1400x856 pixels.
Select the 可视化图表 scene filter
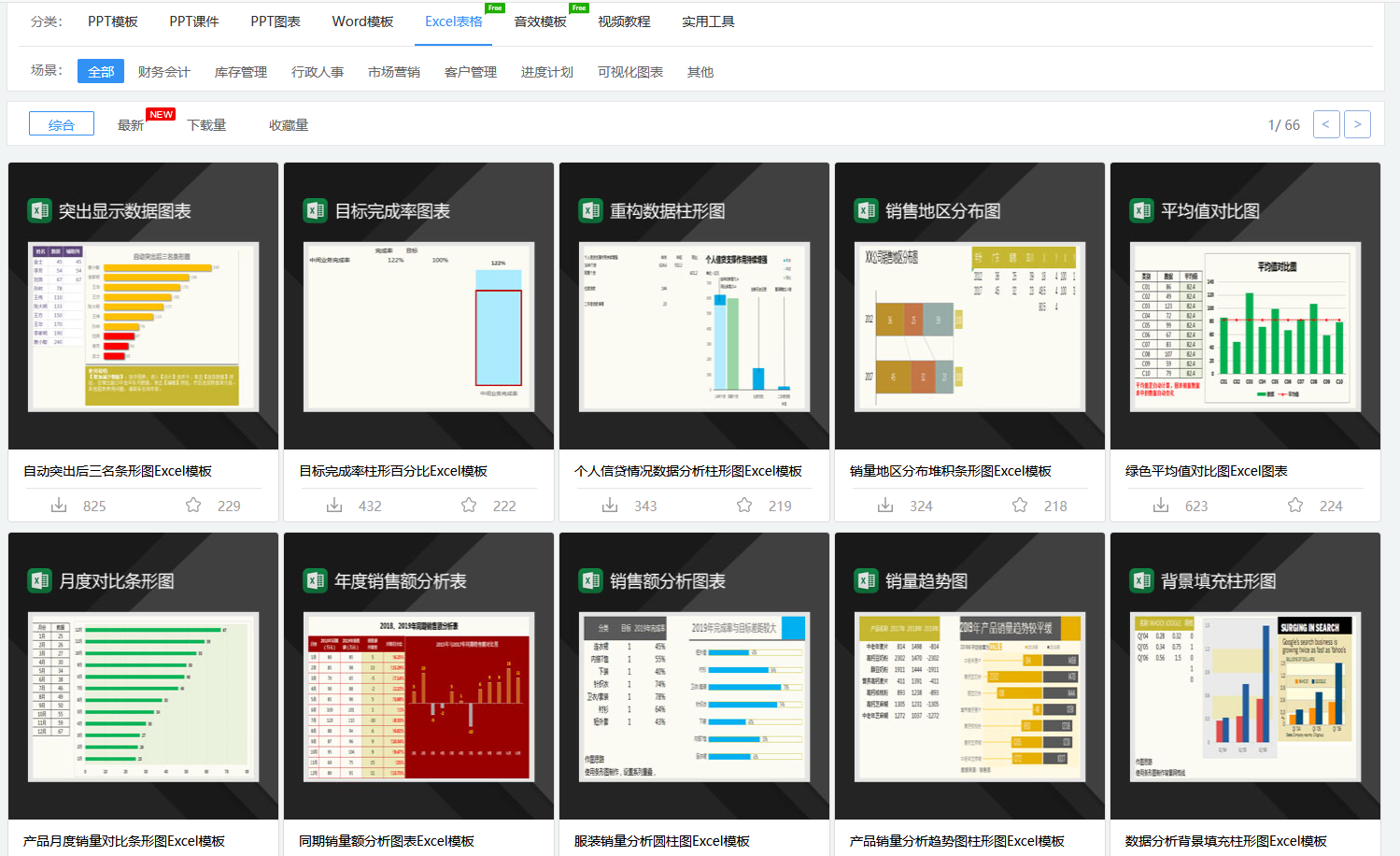[x=629, y=71]
